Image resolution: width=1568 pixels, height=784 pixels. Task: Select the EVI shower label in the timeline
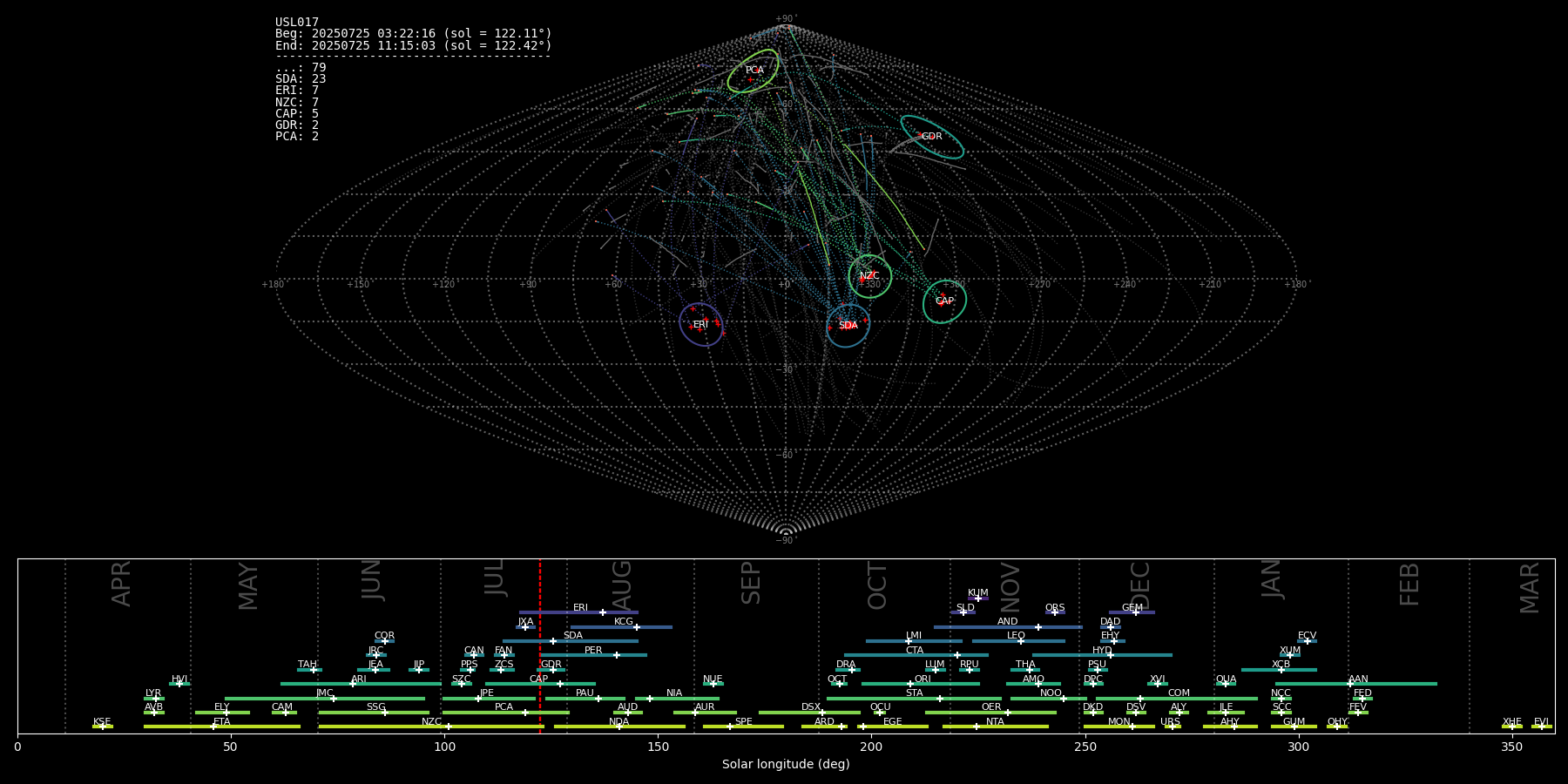point(1541,722)
